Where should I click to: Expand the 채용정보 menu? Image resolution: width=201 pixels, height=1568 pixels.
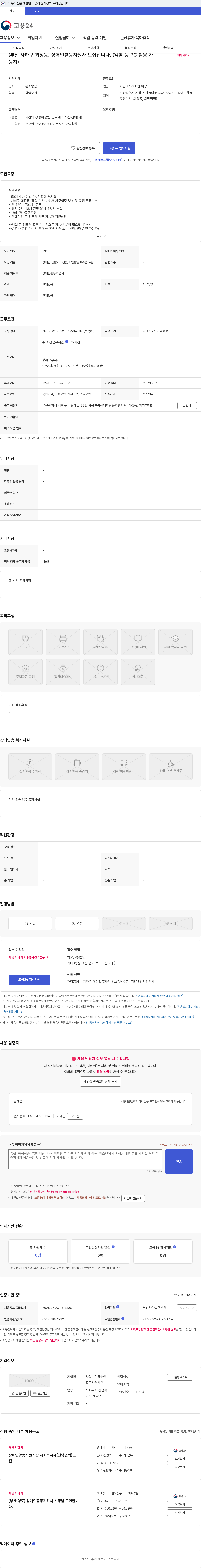(10, 38)
